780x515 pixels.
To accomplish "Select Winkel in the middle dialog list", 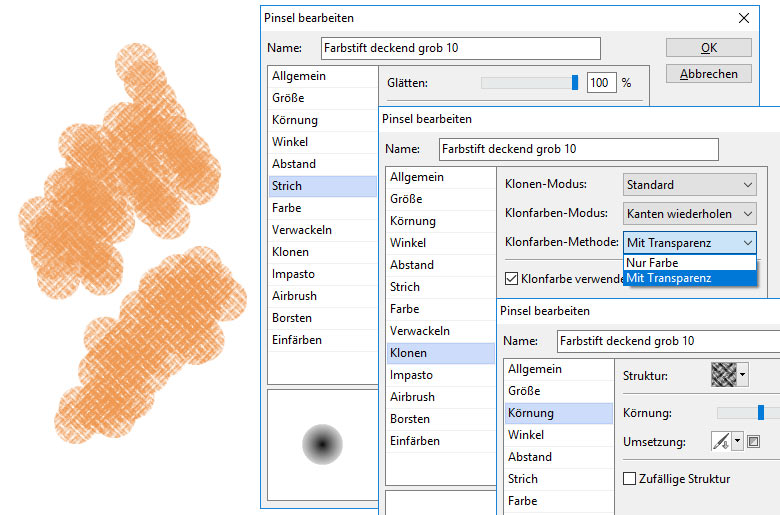I will [x=440, y=243].
